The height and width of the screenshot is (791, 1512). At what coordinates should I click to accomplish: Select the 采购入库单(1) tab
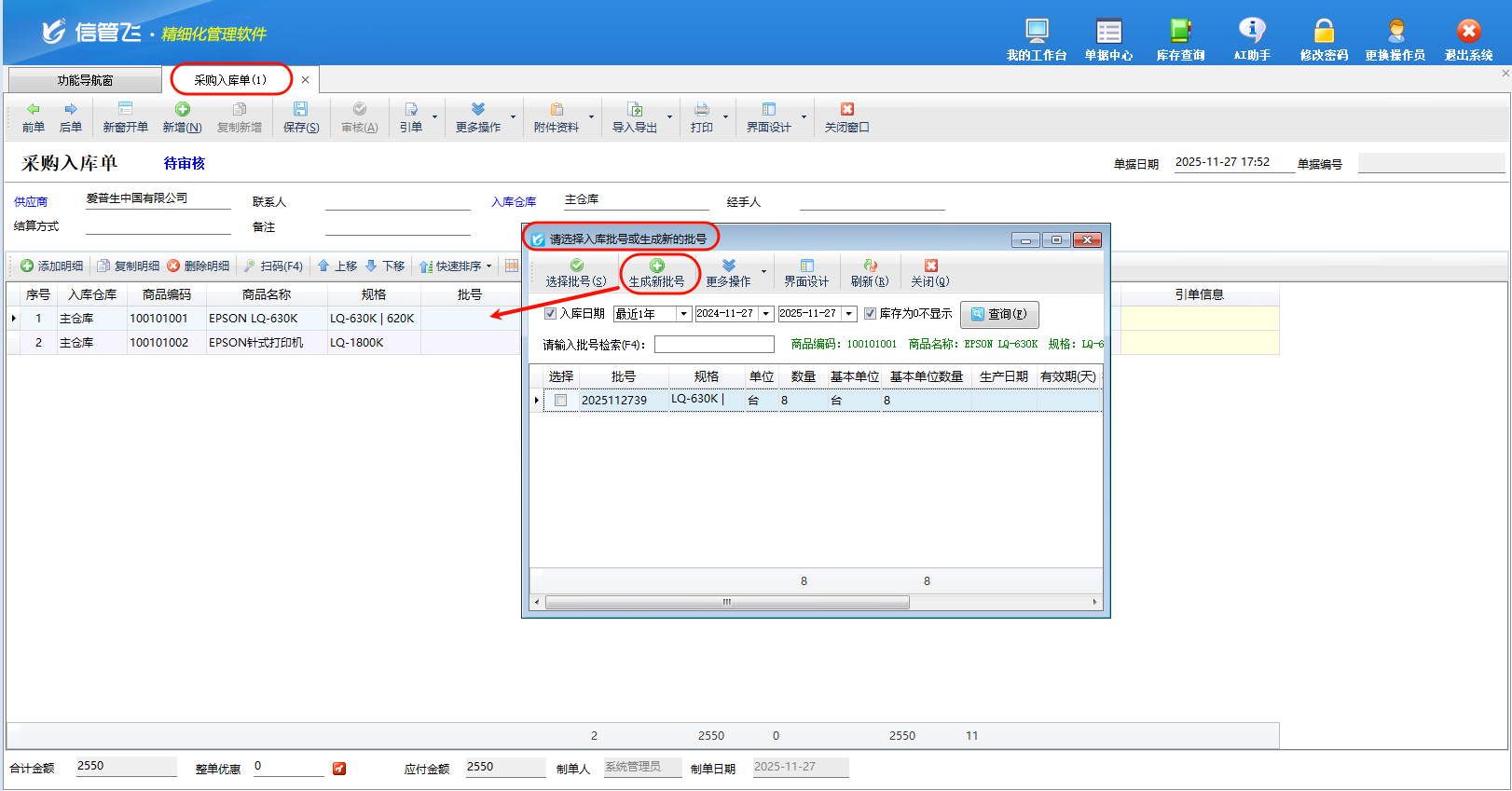[x=230, y=80]
